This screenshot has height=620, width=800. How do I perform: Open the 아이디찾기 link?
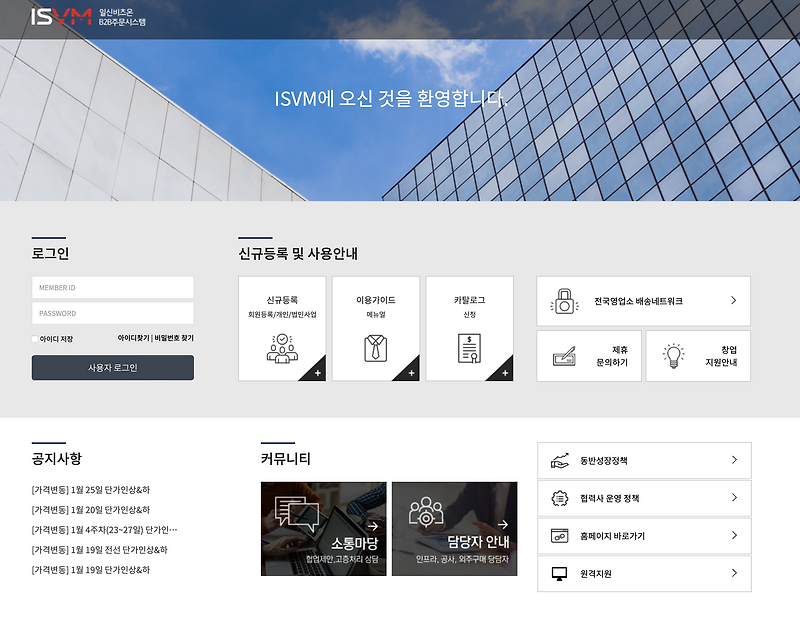(135, 339)
